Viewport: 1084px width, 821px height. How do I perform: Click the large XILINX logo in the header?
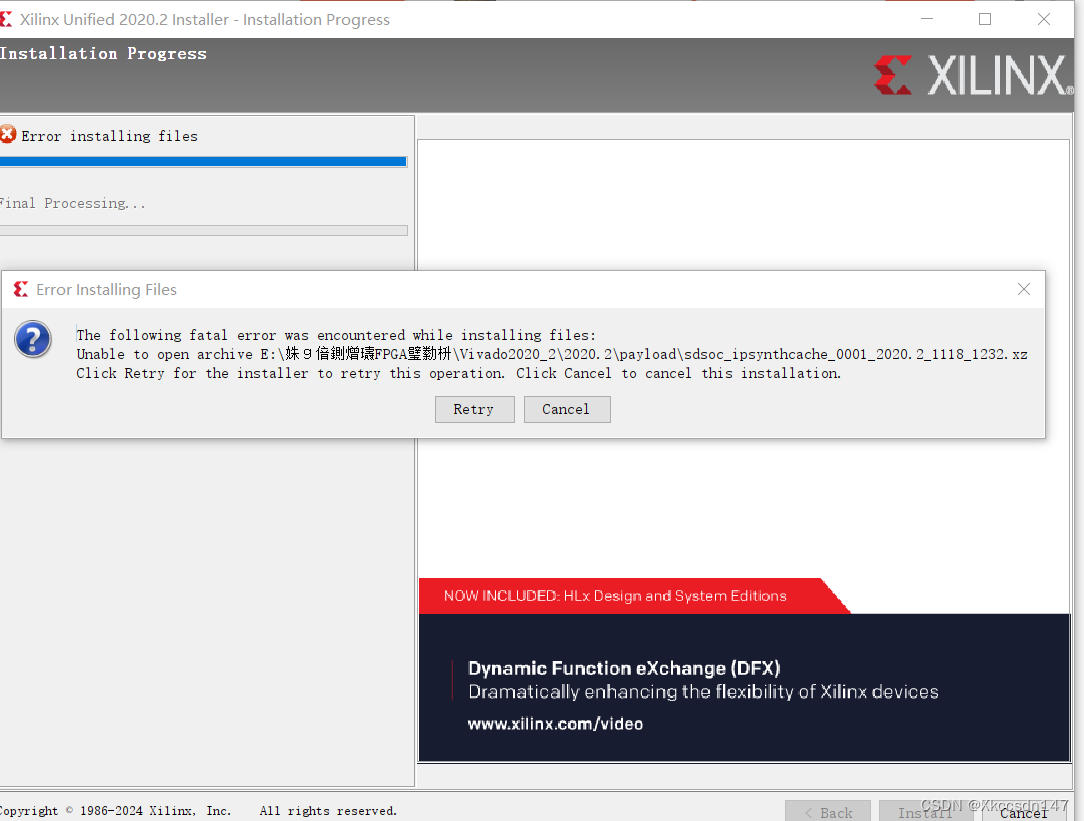pyautogui.click(x=973, y=75)
